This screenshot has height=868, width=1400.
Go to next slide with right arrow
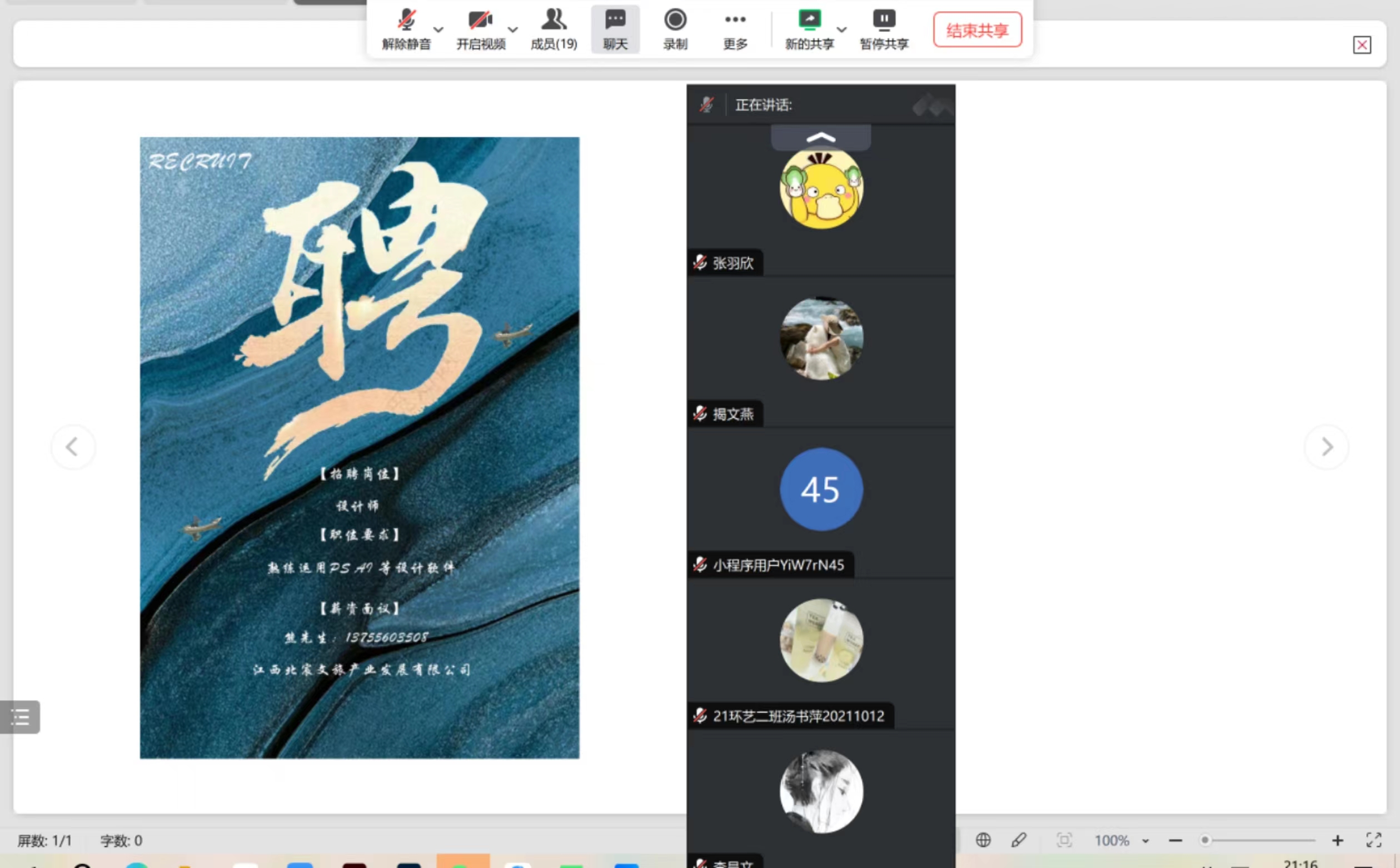click(x=1327, y=447)
